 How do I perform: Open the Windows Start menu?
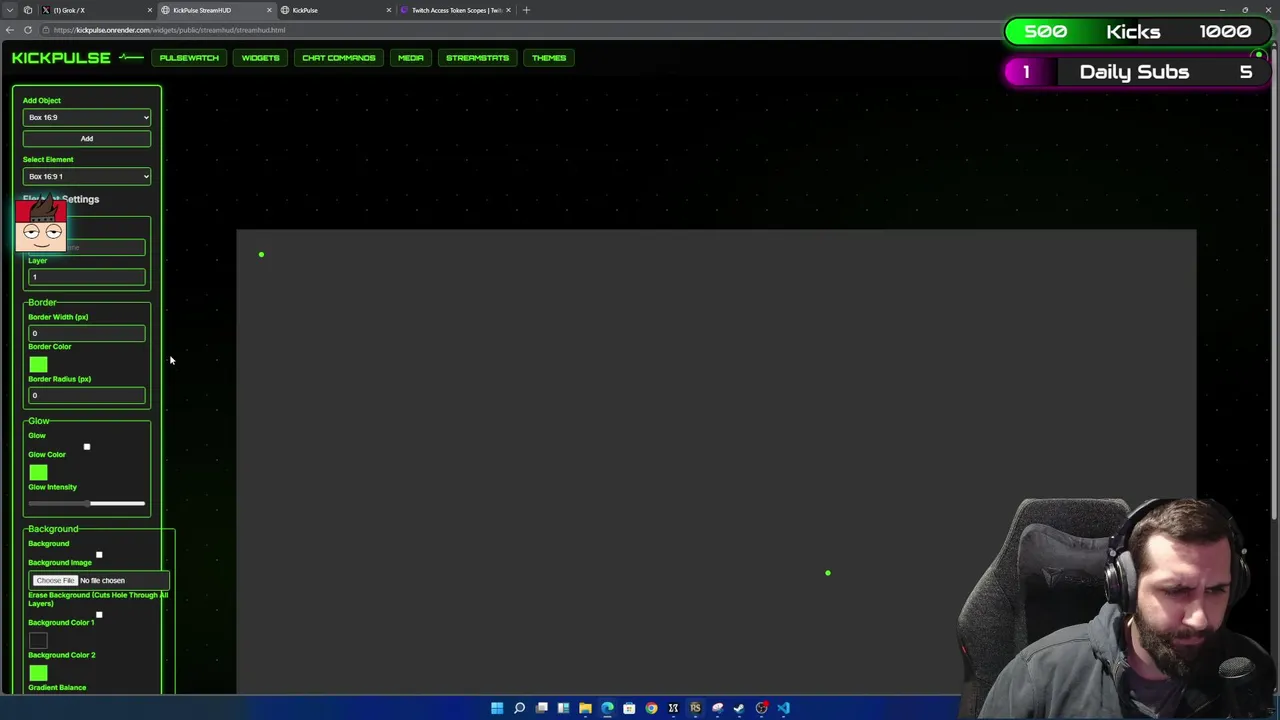click(x=497, y=708)
